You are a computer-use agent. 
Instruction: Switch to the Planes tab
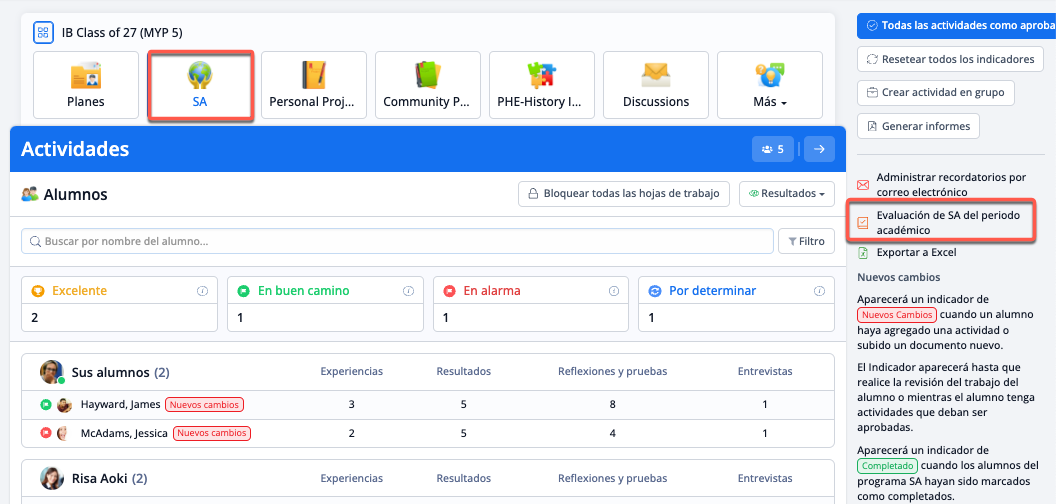coord(86,85)
